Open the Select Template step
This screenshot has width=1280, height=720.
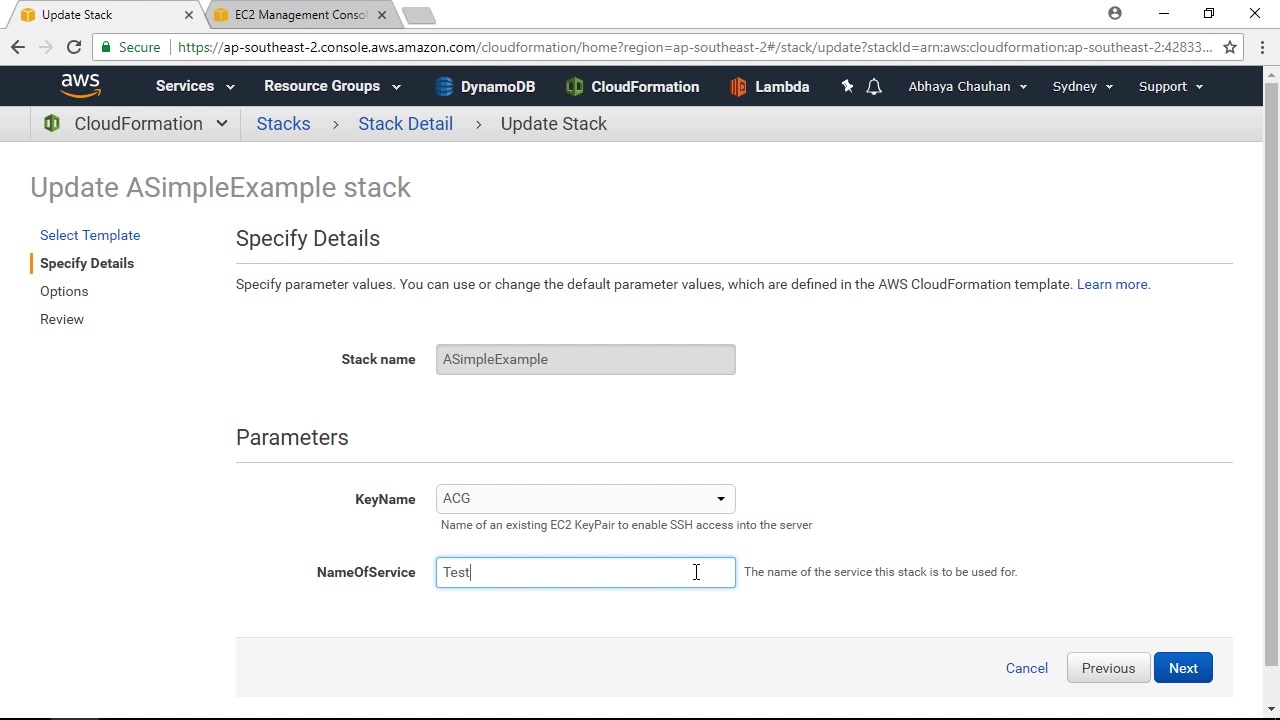click(90, 235)
